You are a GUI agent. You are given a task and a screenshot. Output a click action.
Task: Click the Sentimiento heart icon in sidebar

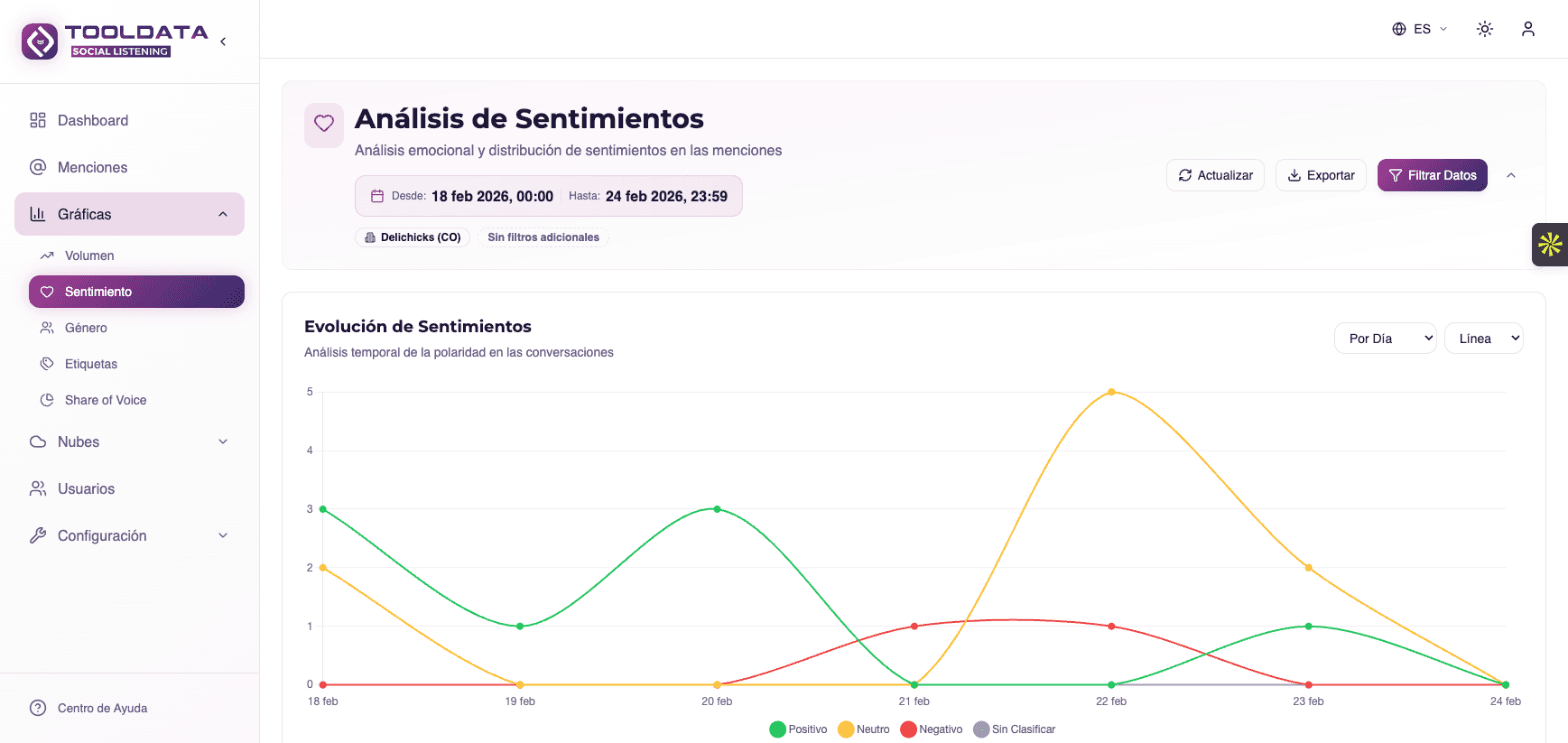[x=48, y=291]
